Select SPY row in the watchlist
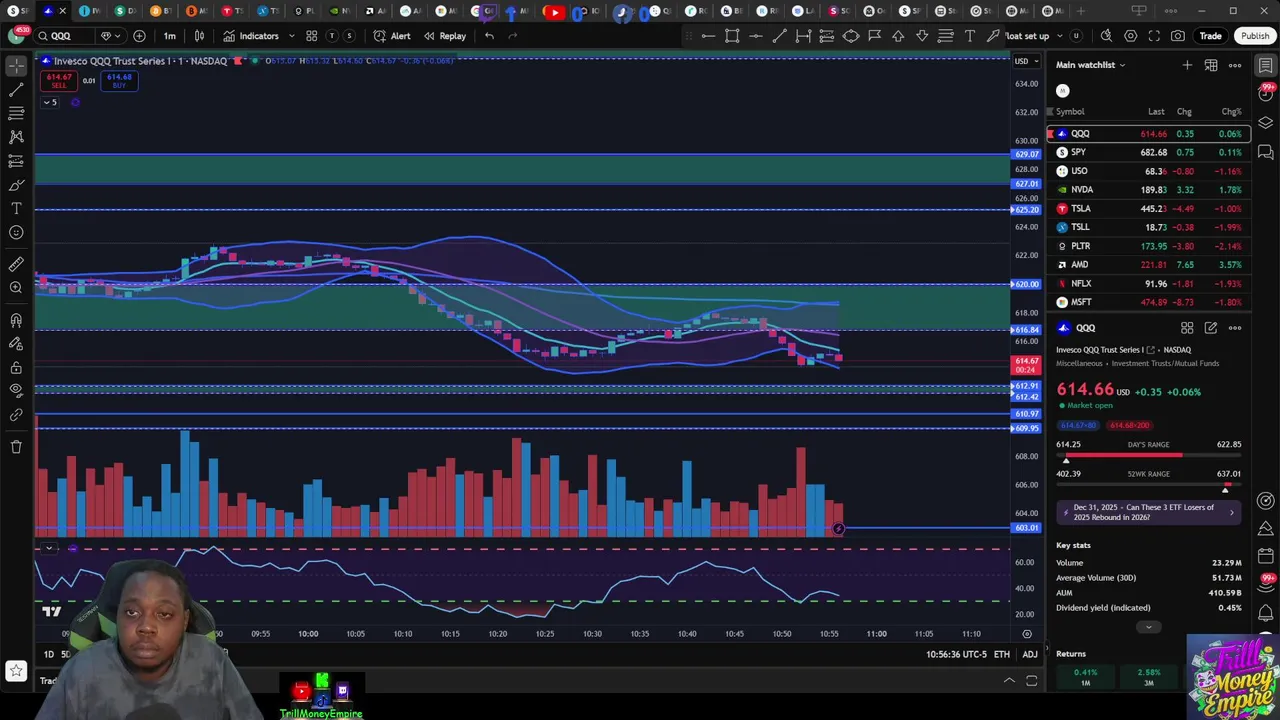This screenshot has height=720, width=1280. coord(1148,152)
